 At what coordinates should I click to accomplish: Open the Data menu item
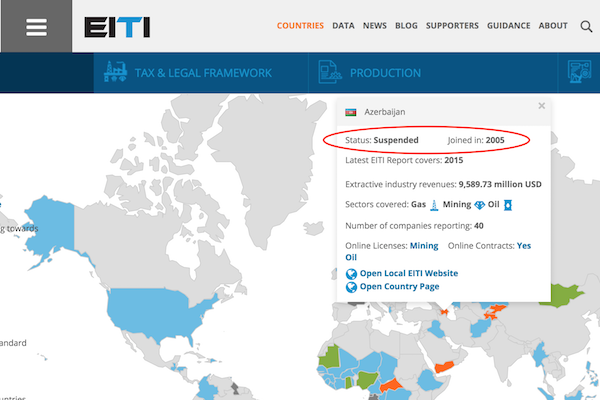point(343,26)
